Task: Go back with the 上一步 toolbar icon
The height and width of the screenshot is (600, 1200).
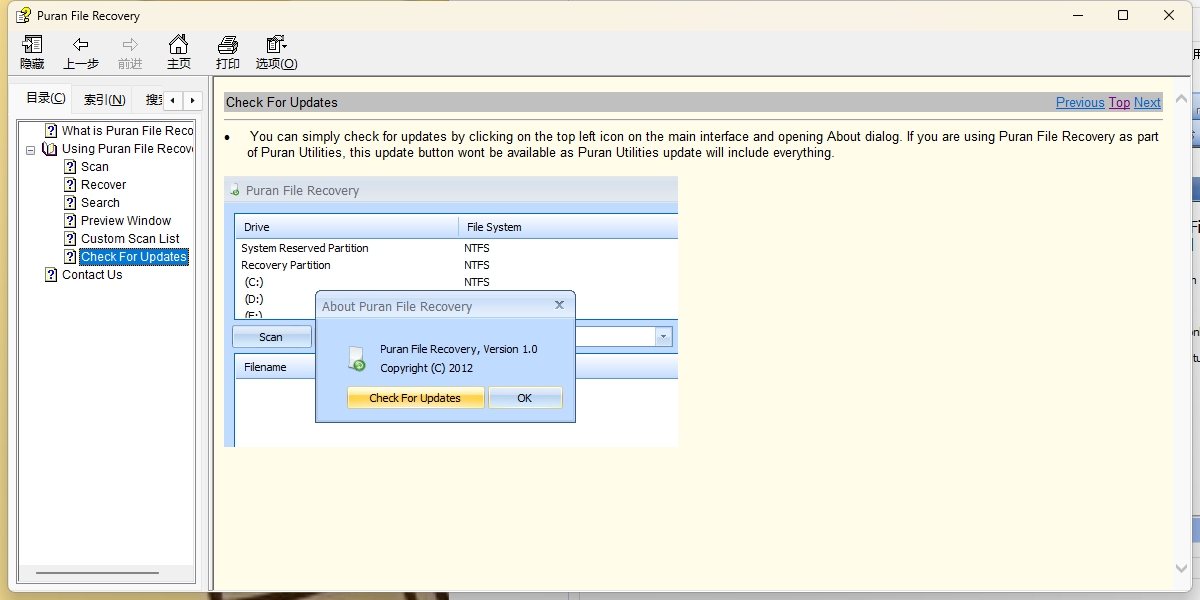Action: [x=81, y=53]
